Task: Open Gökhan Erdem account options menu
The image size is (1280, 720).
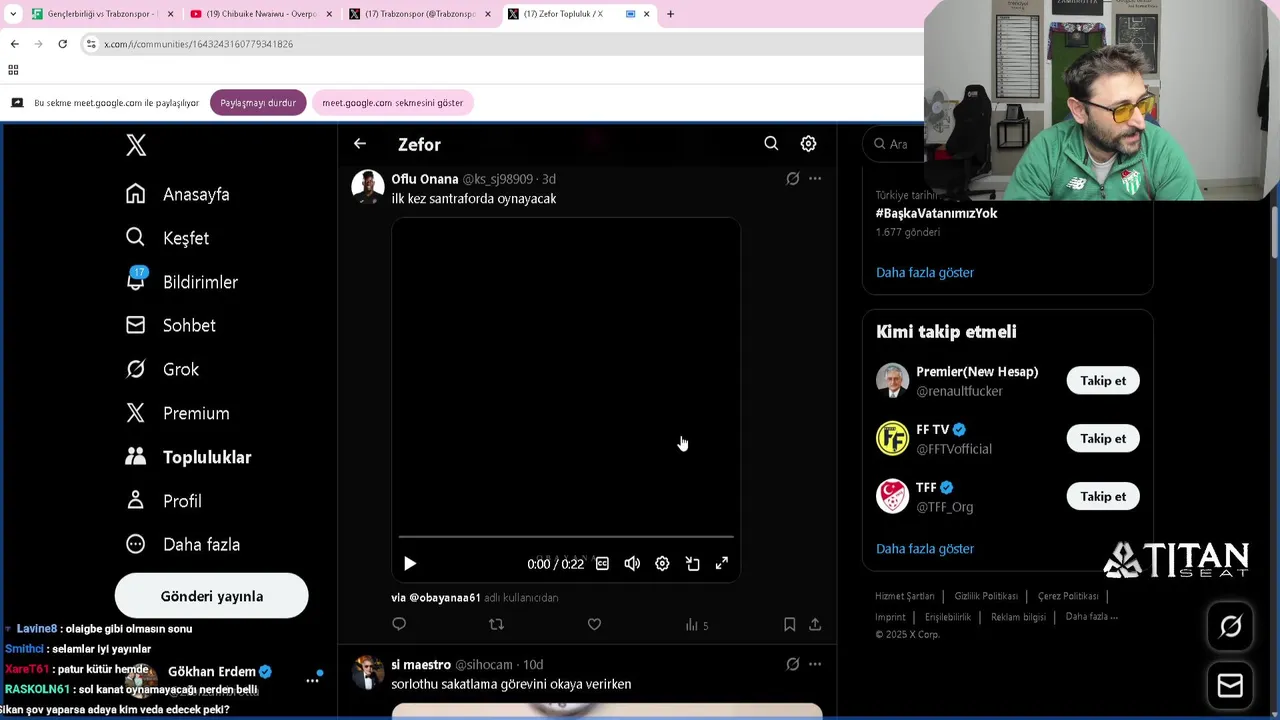Action: [312, 680]
